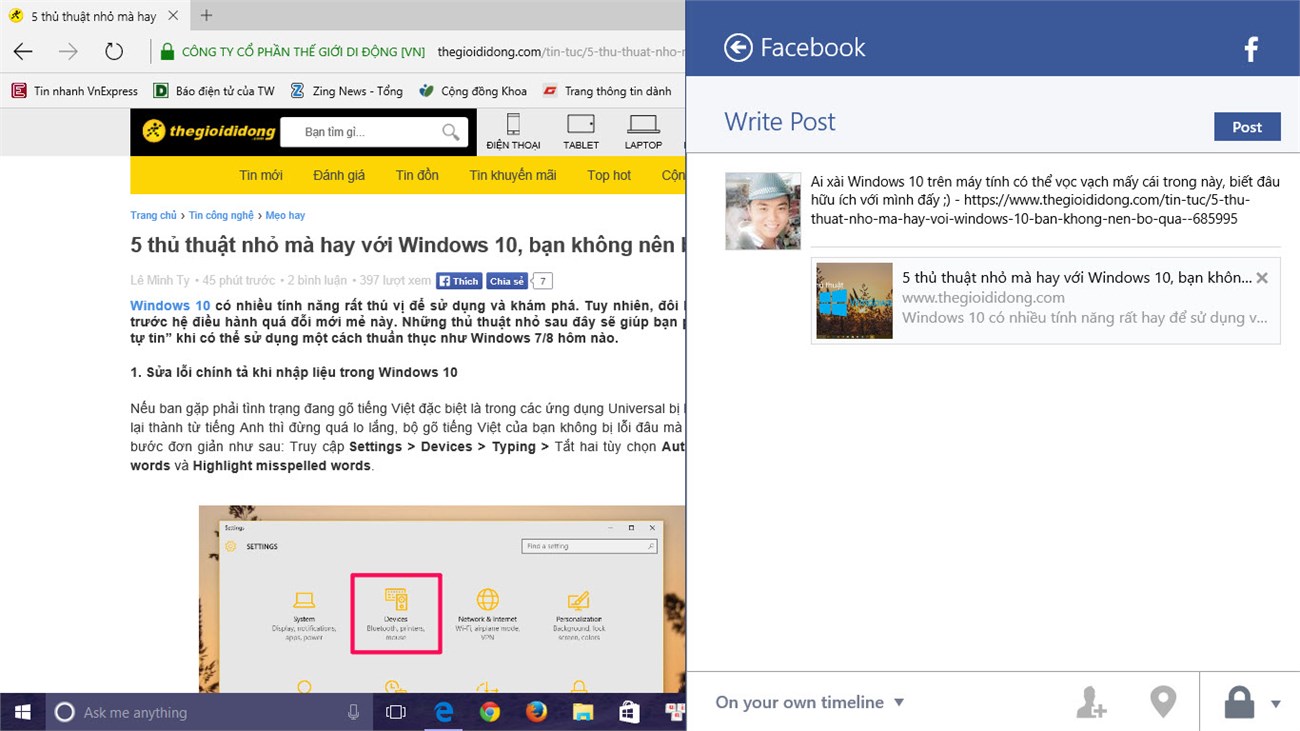Open the TABLET category
This screenshot has height=731, width=1300.
point(581,131)
